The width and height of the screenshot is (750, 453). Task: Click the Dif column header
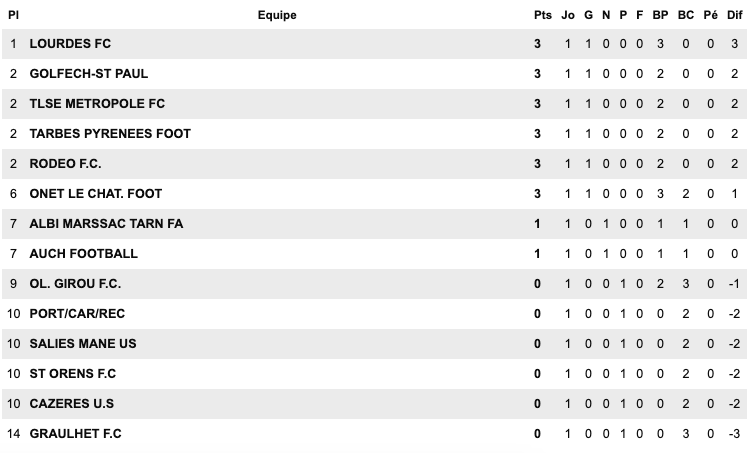tap(734, 15)
